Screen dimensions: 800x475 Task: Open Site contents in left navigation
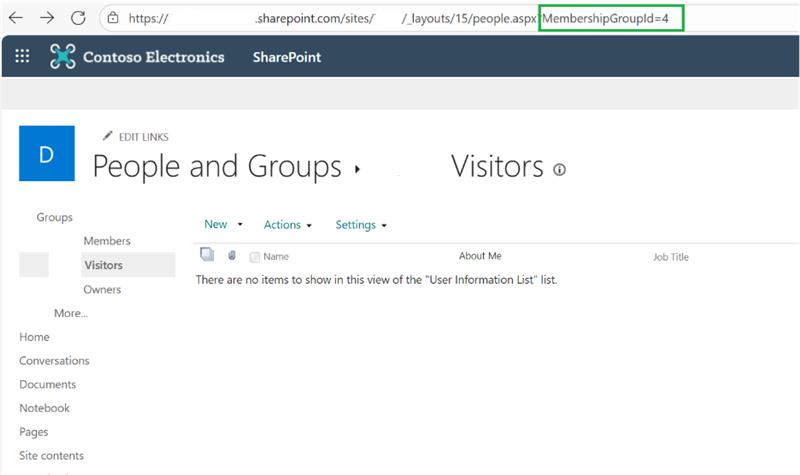click(52, 456)
